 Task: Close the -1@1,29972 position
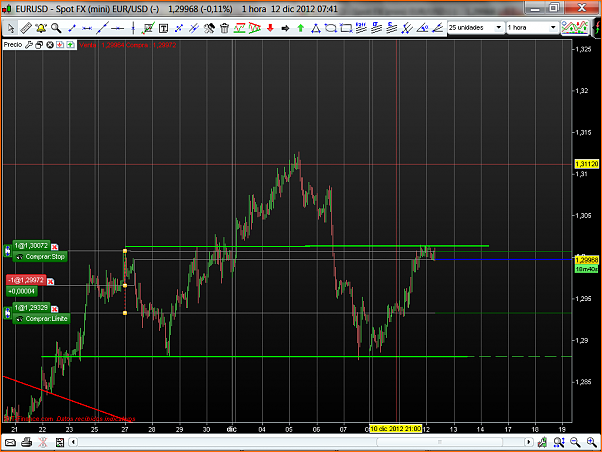(50, 282)
